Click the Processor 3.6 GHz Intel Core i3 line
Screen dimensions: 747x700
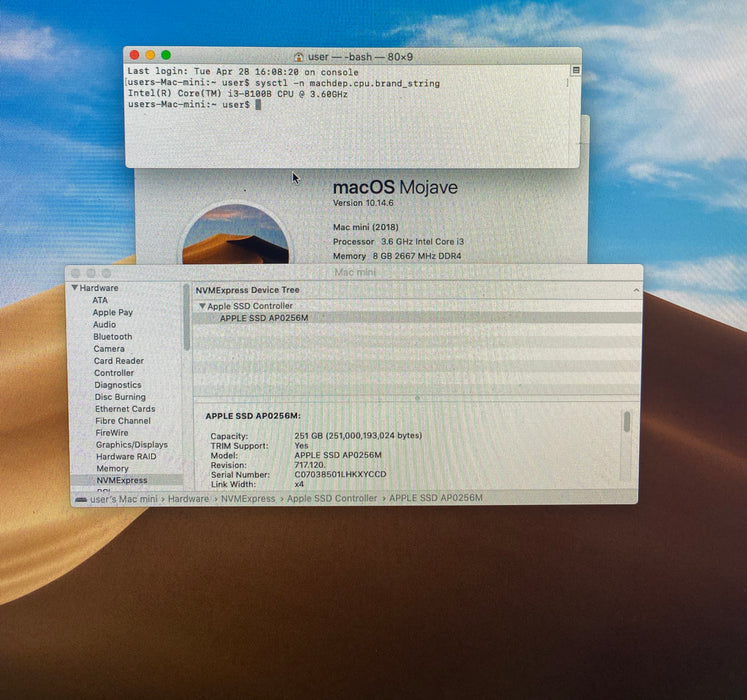click(398, 242)
